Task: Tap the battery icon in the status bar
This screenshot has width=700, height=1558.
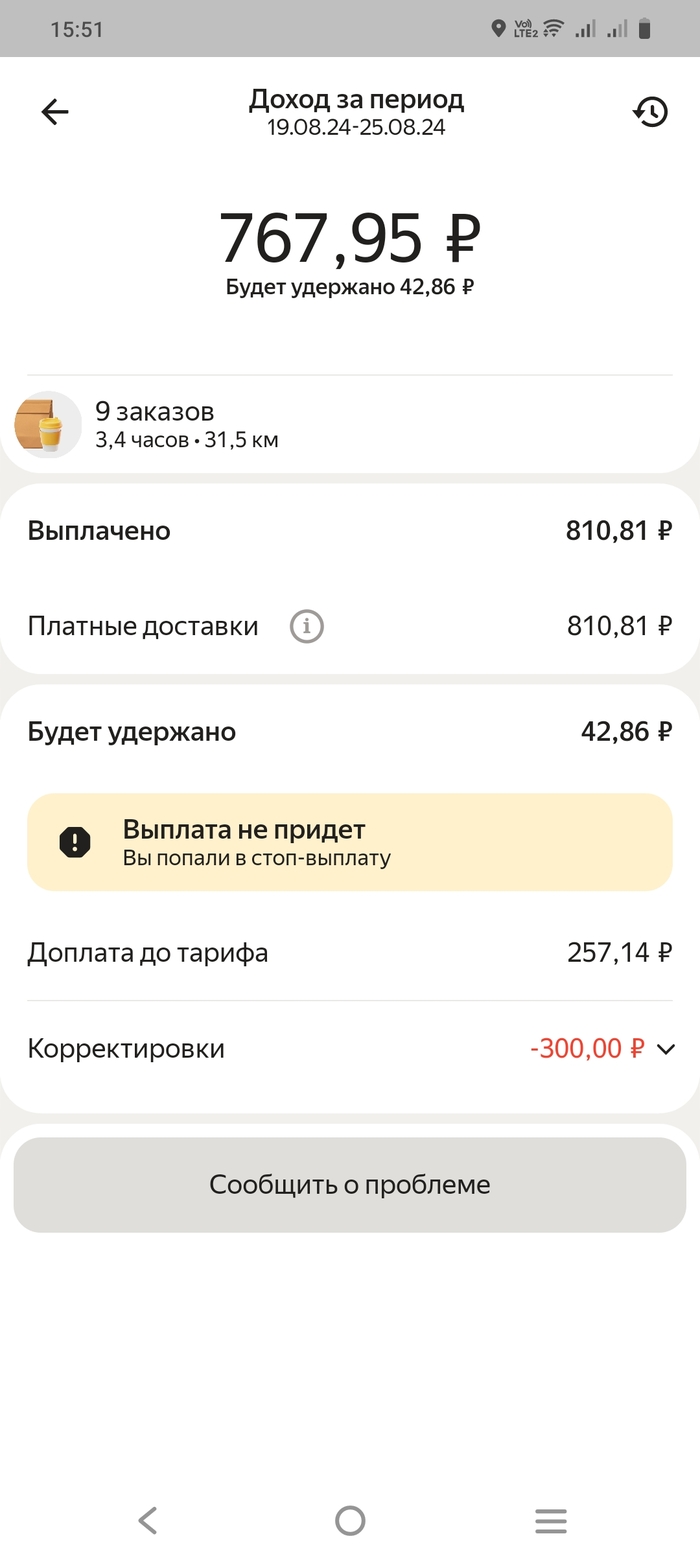Action: pyautogui.click(x=645, y=29)
